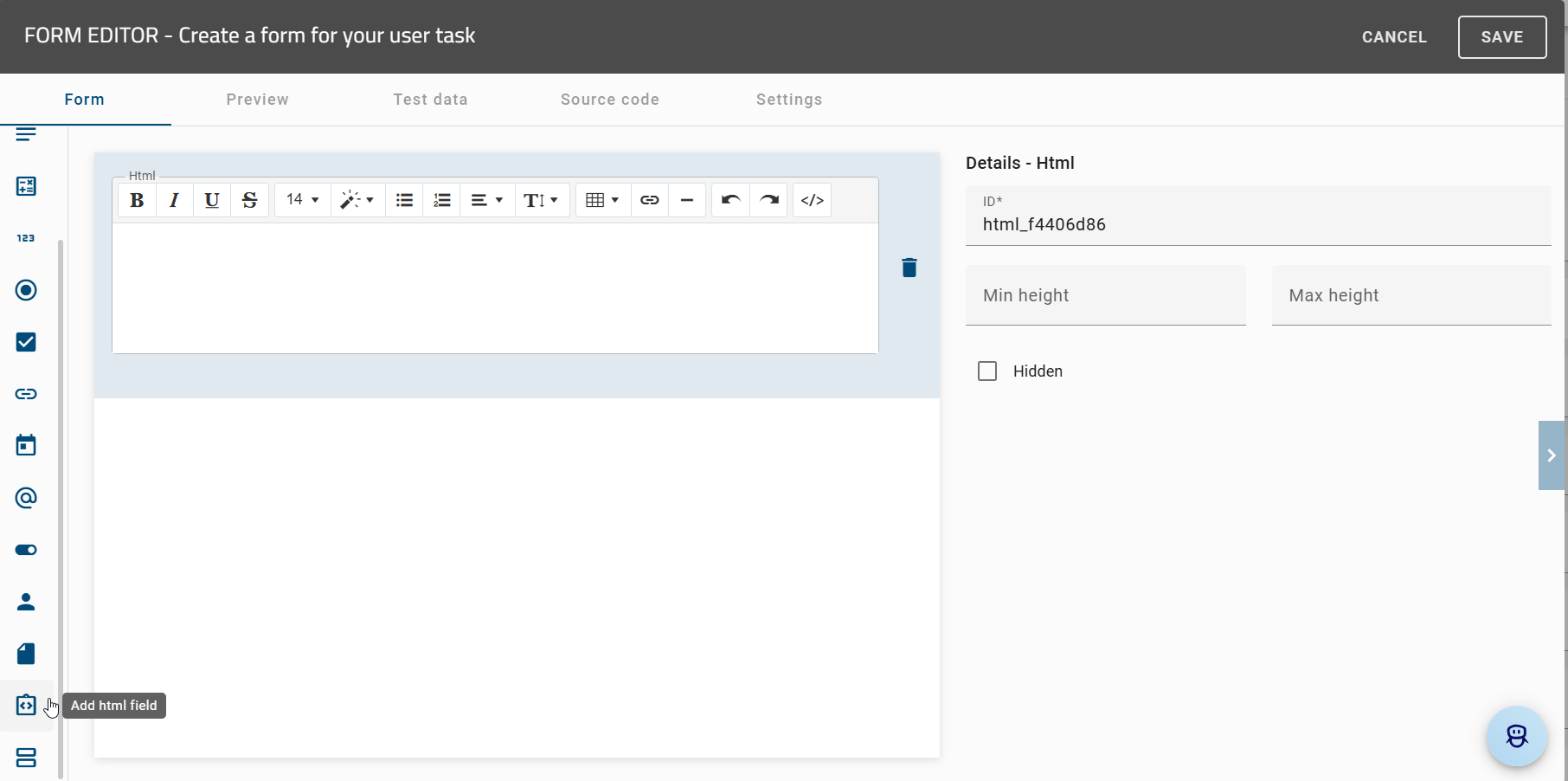The height and width of the screenshot is (781, 1568).
Task: Add a checkbox field from sidebar
Action: pyautogui.click(x=26, y=342)
